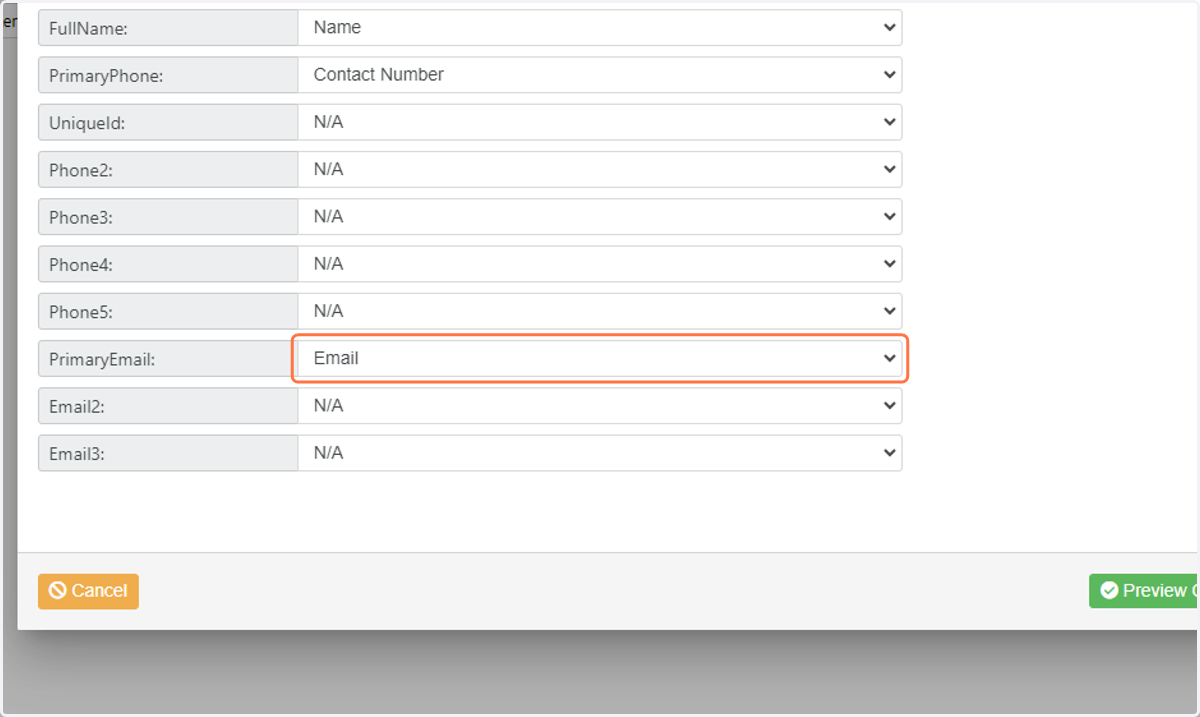Open the Phone4 mapping dropdown
The width and height of the screenshot is (1200, 717).
600,264
